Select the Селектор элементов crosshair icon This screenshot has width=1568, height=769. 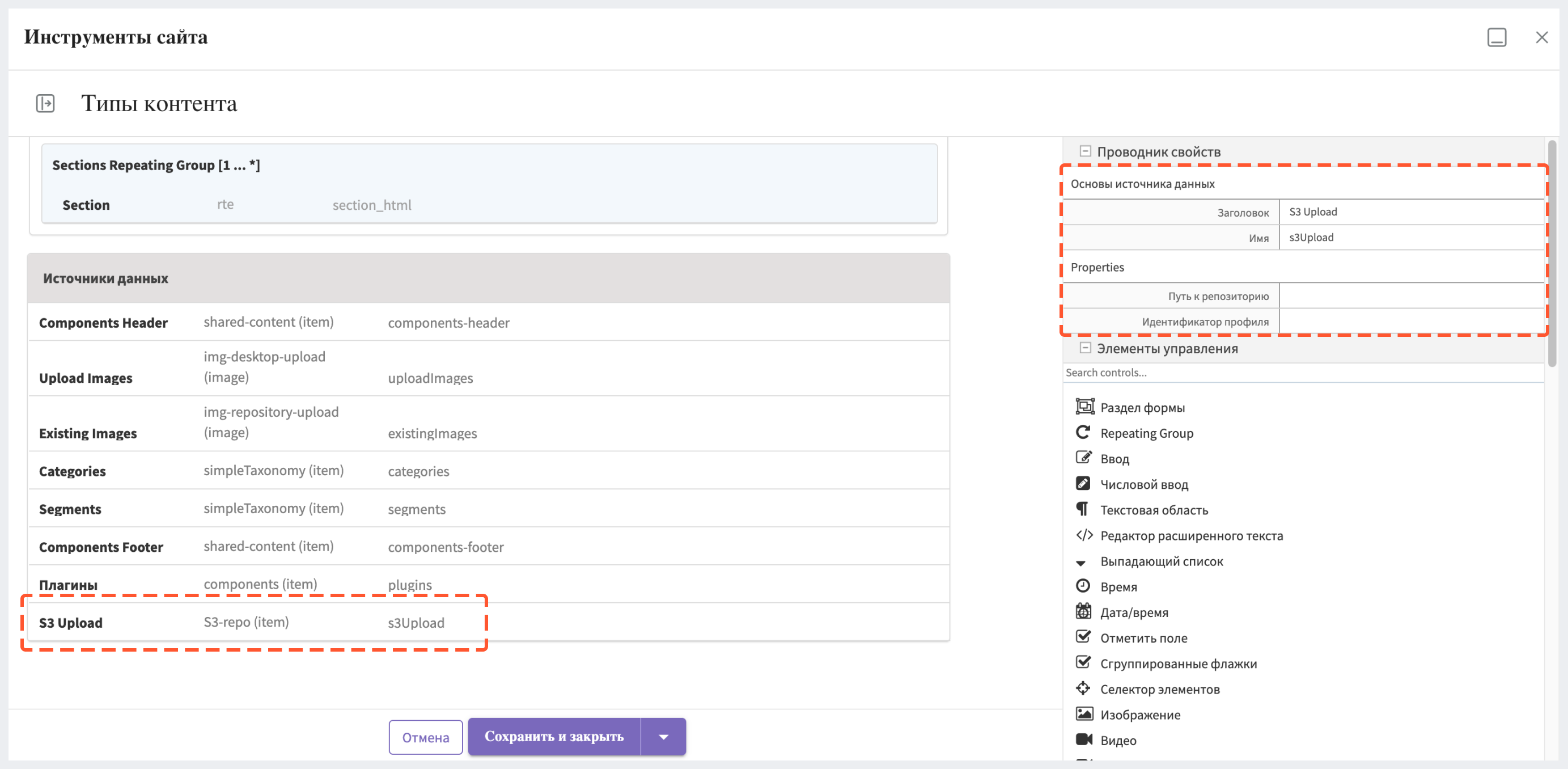point(1083,688)
